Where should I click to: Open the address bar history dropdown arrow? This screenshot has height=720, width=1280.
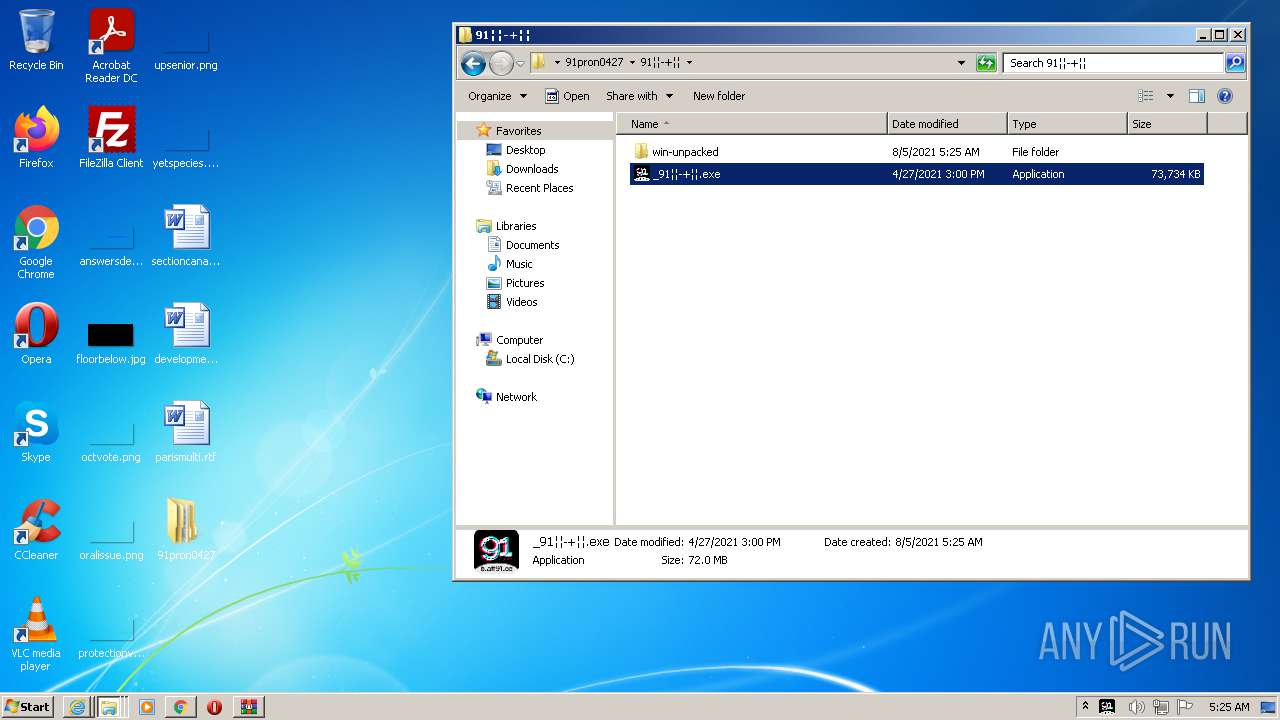click(x=962, y=62)
